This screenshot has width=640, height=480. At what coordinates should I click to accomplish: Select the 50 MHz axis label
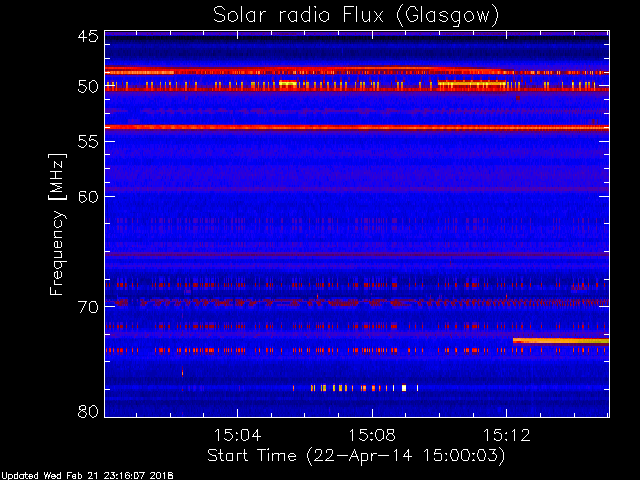click(x=88, y=87)
